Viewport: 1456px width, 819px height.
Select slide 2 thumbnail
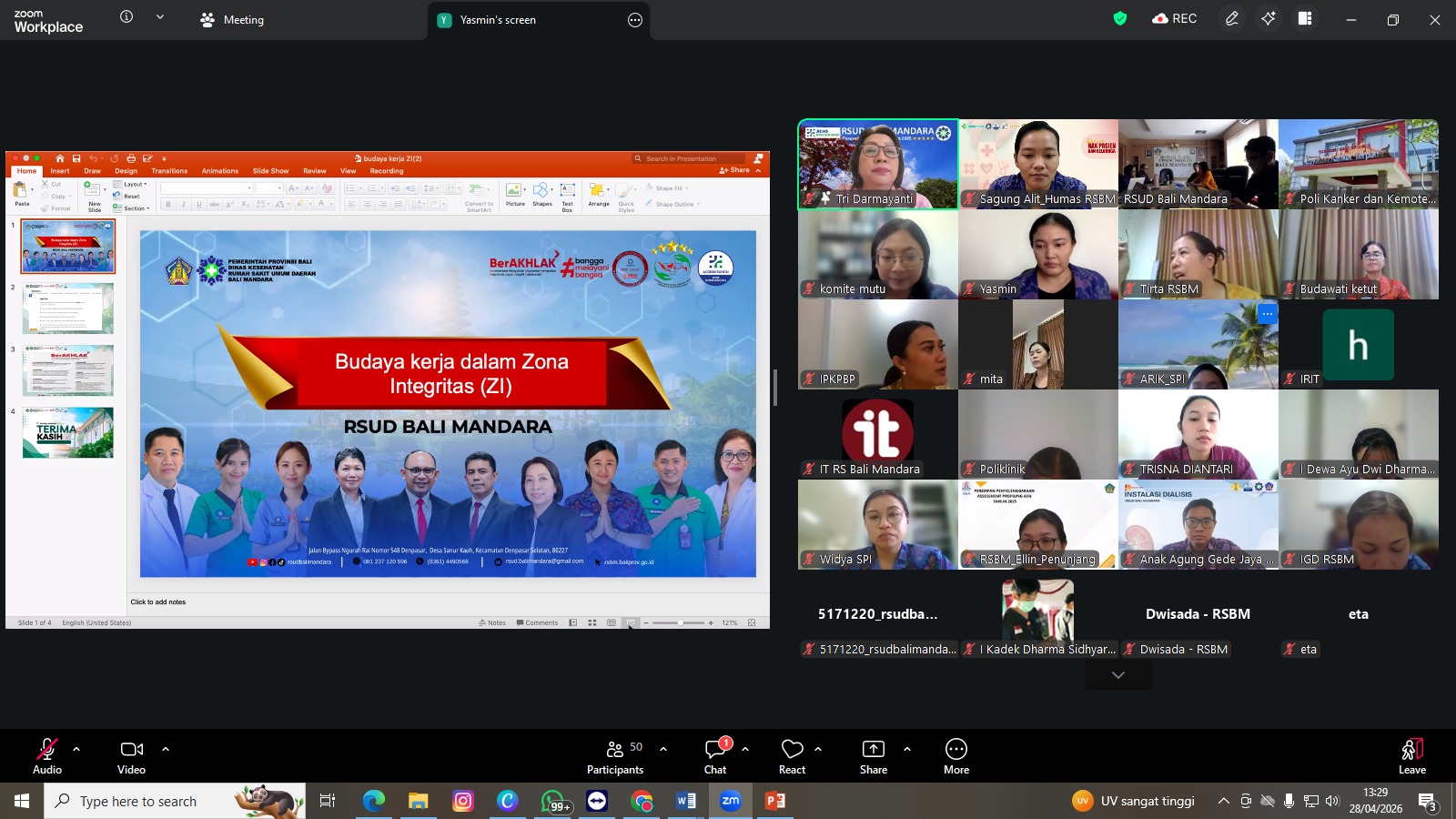coord(68,308)
